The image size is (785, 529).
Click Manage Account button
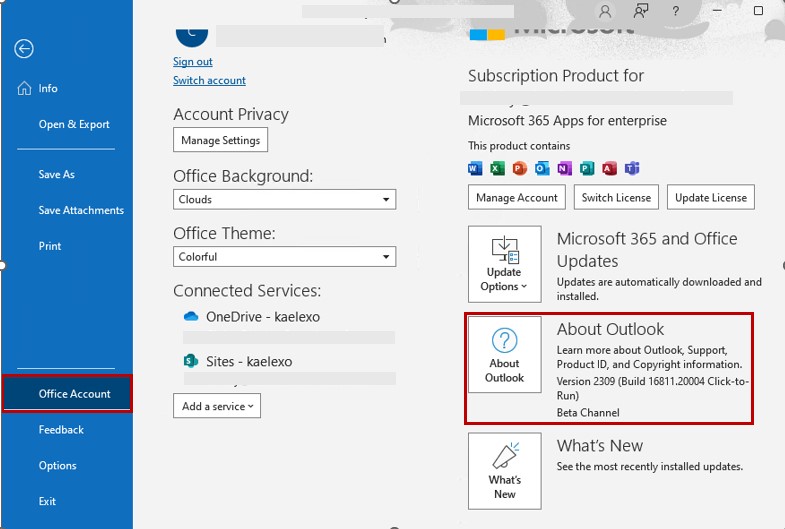point(517,197)
